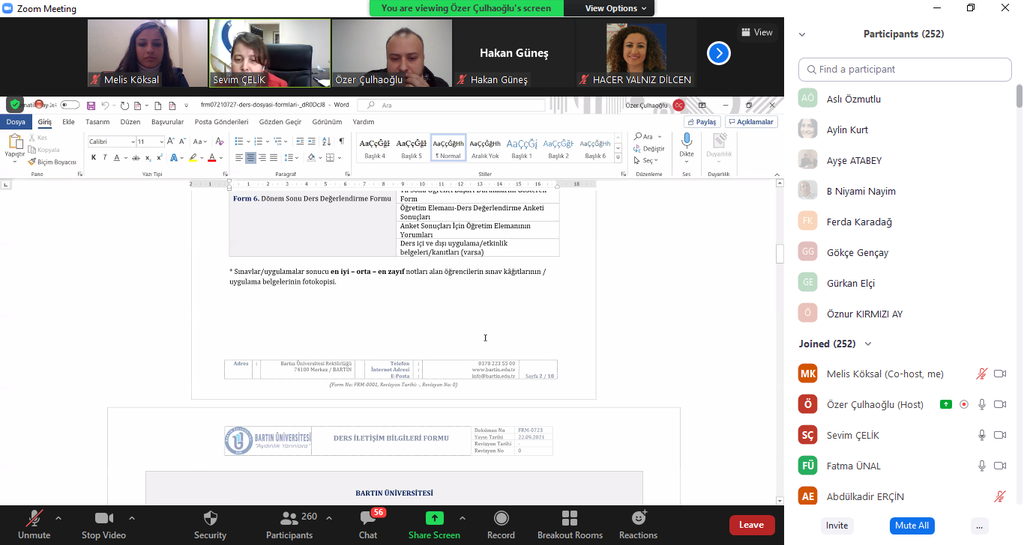Toggle AutoSave switch in Word title bar
The image size is (1024, 545).
pos(69,105)
